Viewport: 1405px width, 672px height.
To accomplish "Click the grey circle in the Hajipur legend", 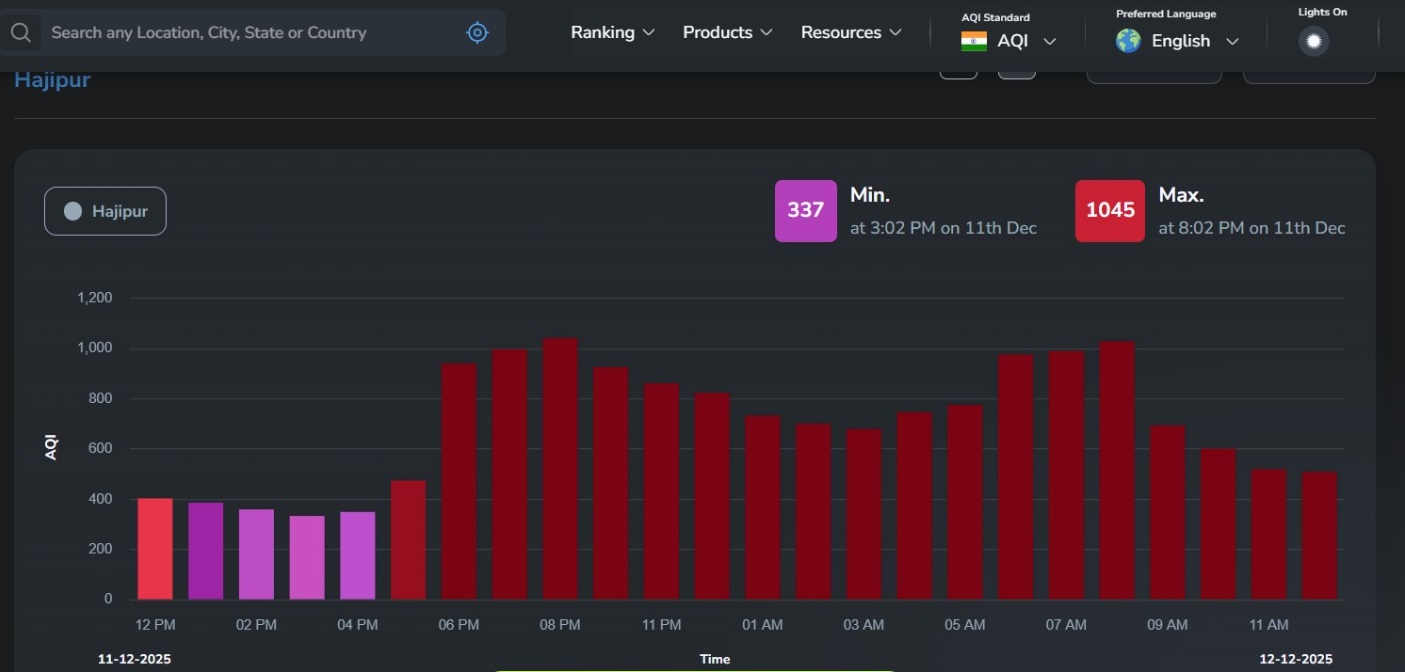I will (x=73, y=211).
